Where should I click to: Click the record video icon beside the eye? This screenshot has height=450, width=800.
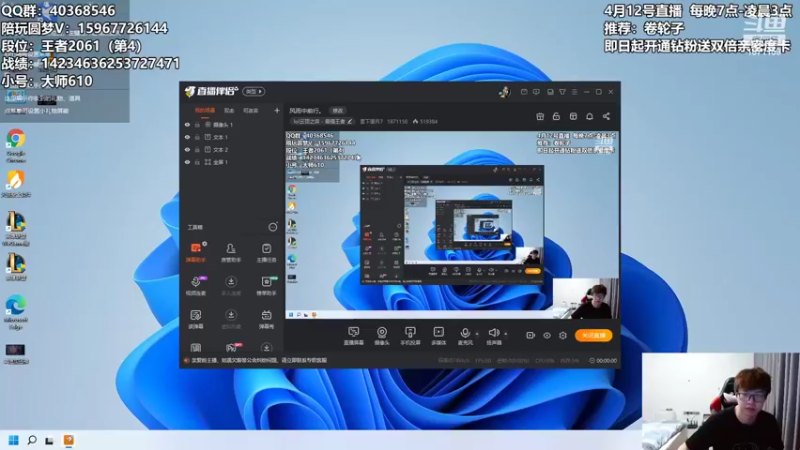[x=531, y=335]
